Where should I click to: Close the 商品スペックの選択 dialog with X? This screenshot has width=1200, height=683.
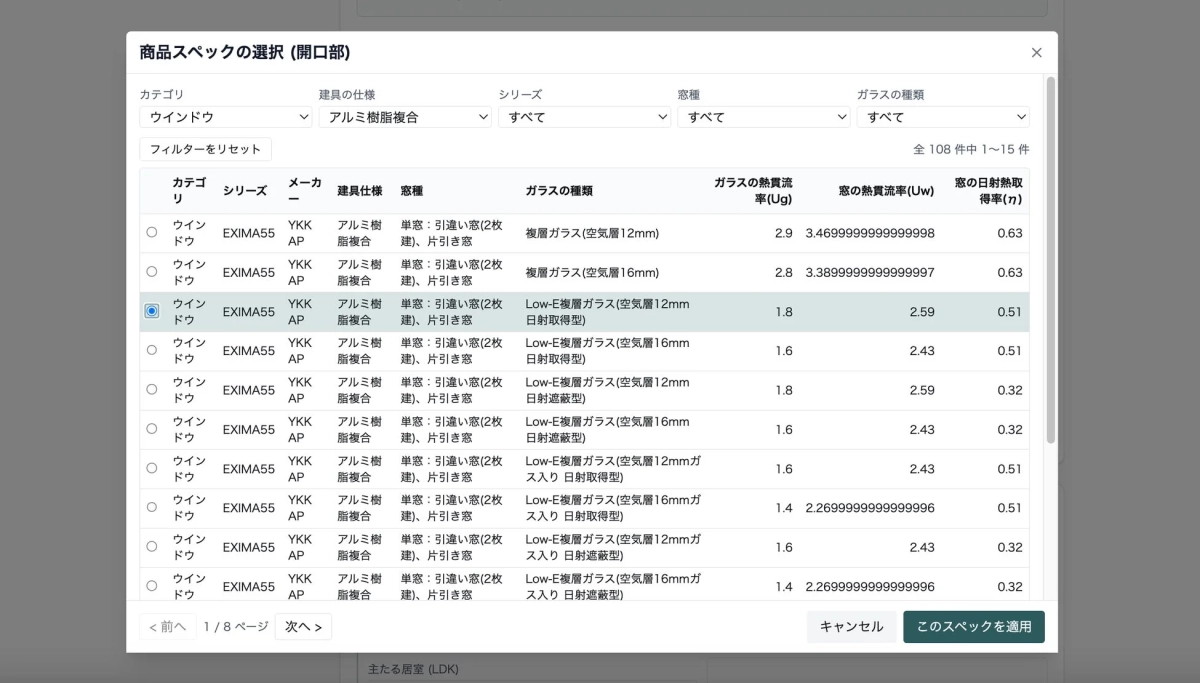(1036, 53)
